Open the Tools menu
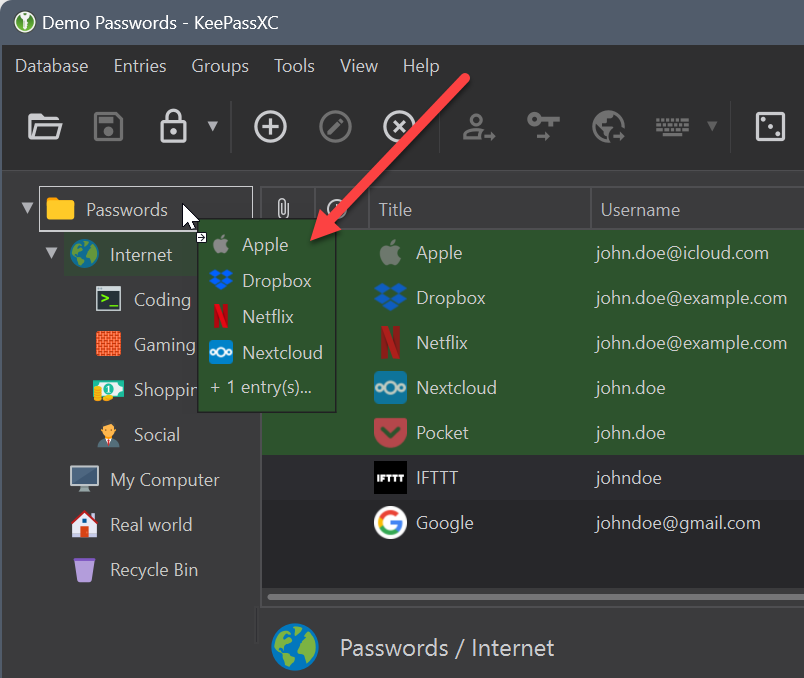This screenshot has width=804, height=678. (x=294, y=66)
